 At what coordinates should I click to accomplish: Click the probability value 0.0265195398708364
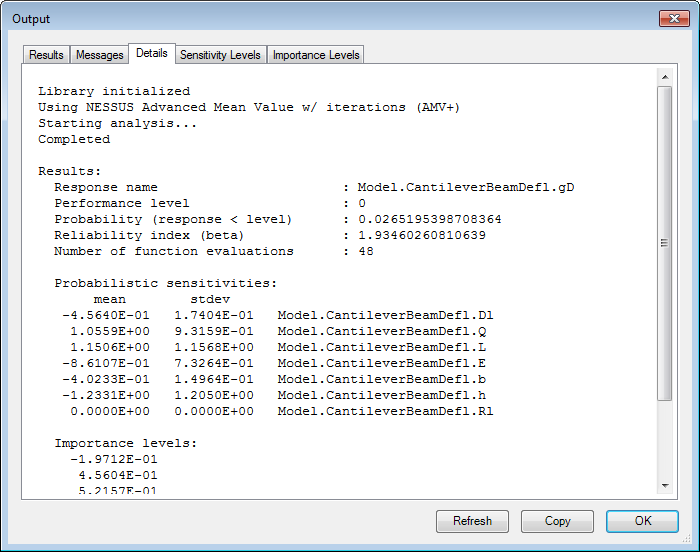429,220
